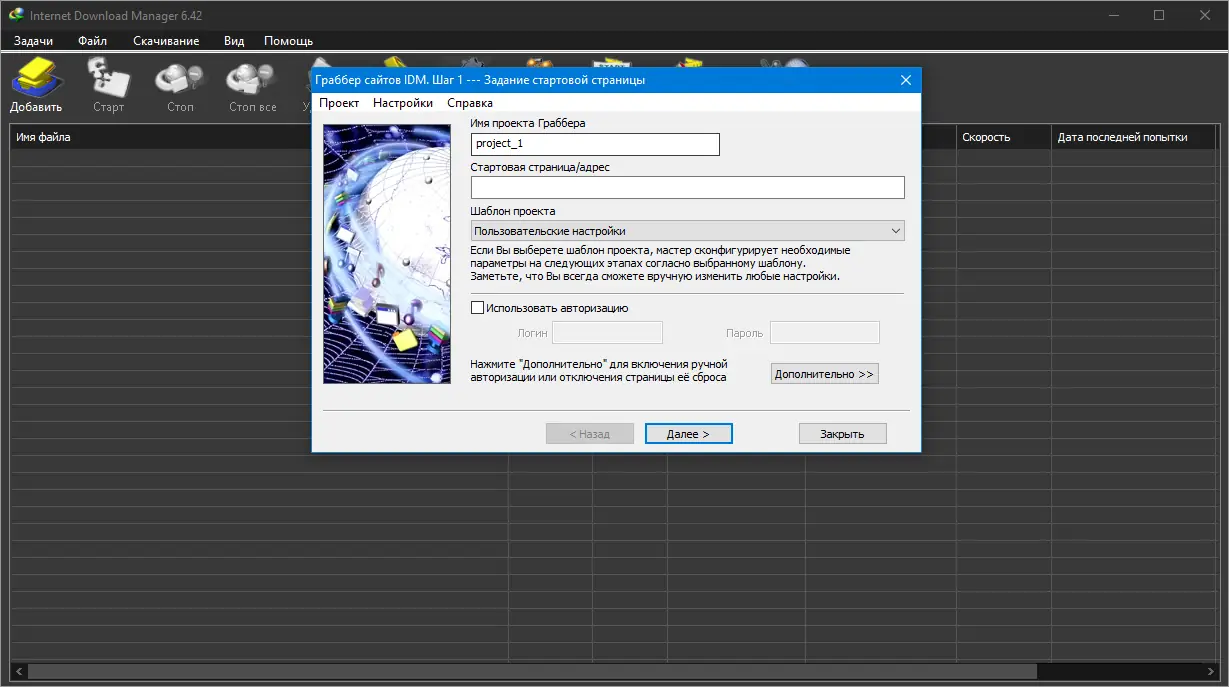Open the Проект menu in the grabber wizard
The width and height of the screenshot is (1229, 687).
pos(339,102)
